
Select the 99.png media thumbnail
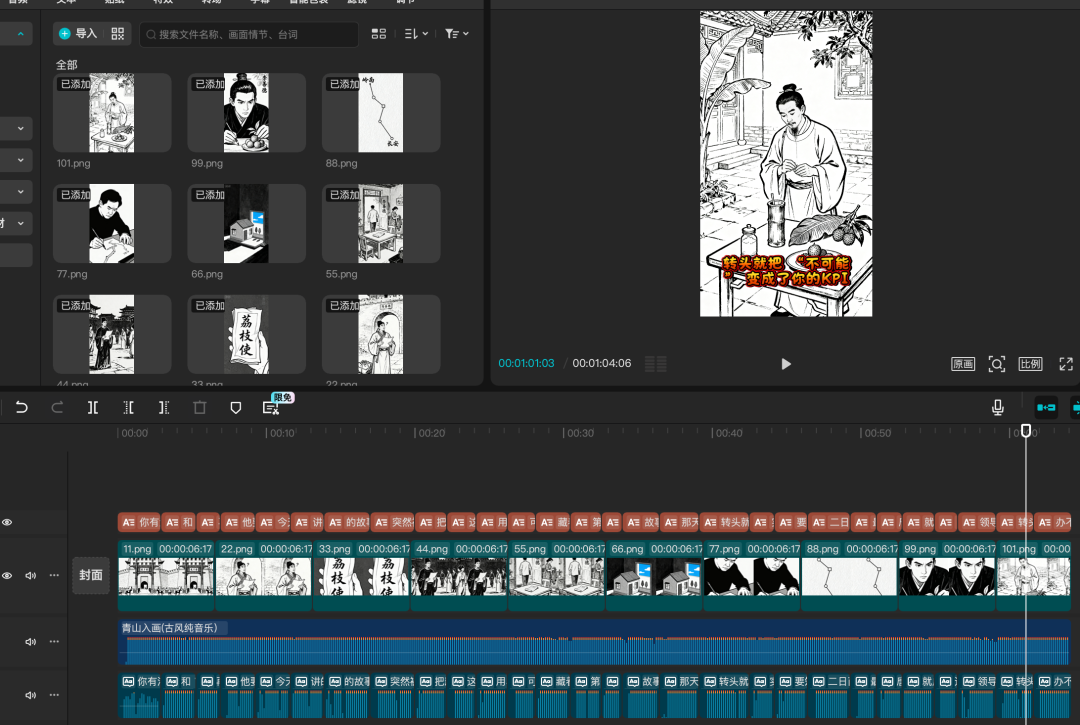(246, 113)
